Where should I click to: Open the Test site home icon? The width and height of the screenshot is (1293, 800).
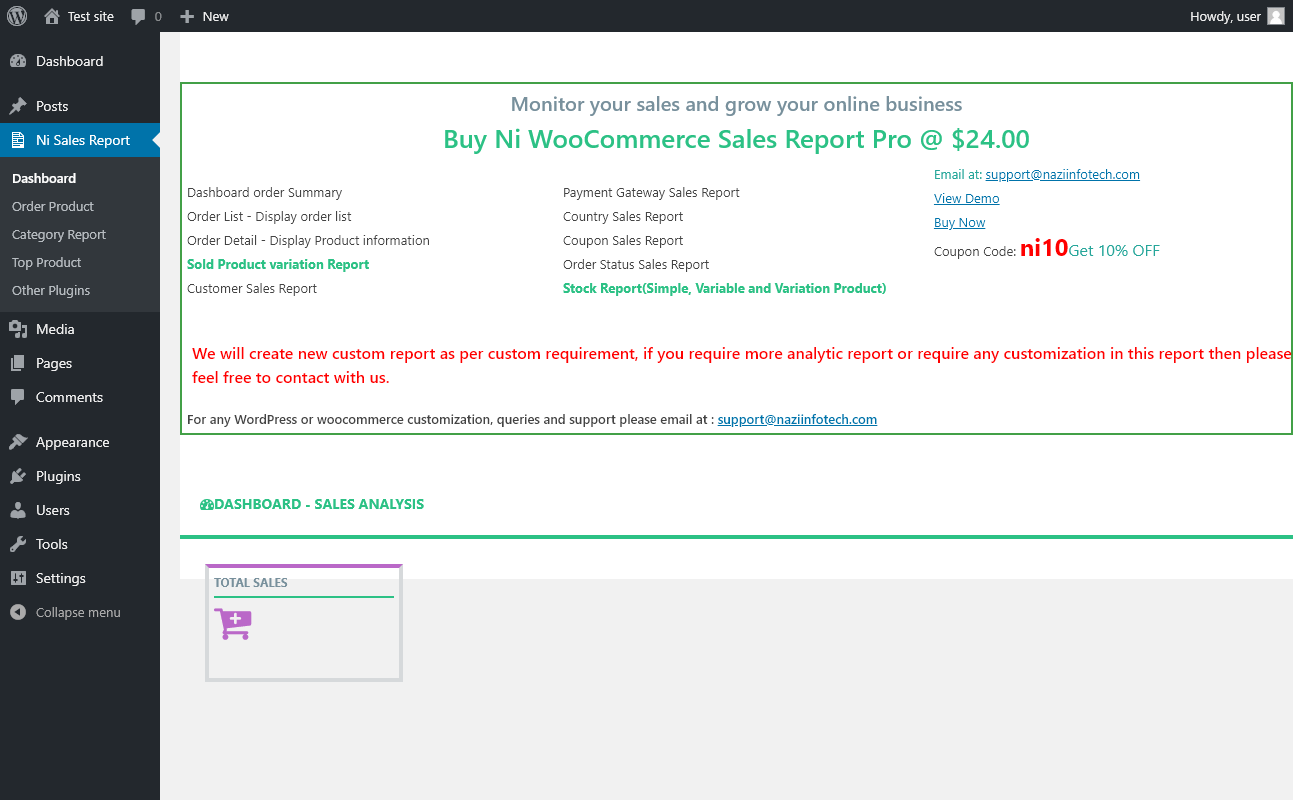click(52, 16)
